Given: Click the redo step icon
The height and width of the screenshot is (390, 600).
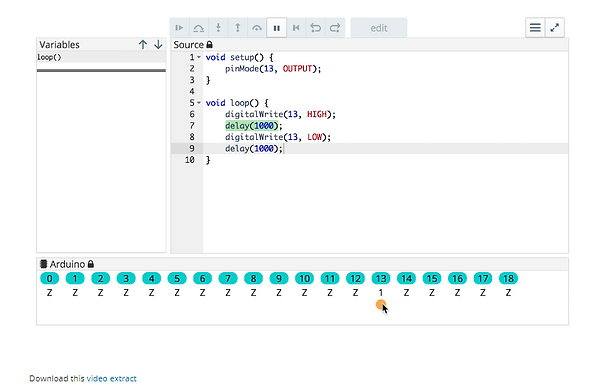Looking at the screenshot, I should [335, 28].
